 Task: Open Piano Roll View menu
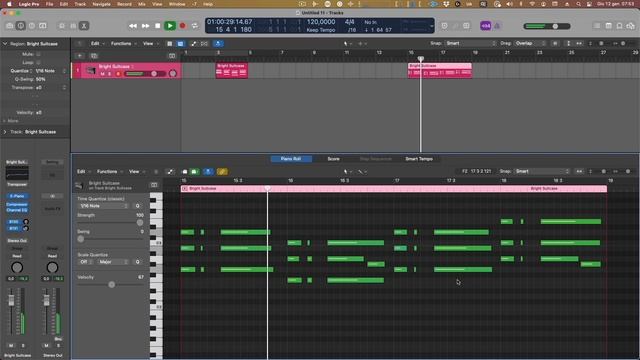pyautogui.click(x=136, y=171)
